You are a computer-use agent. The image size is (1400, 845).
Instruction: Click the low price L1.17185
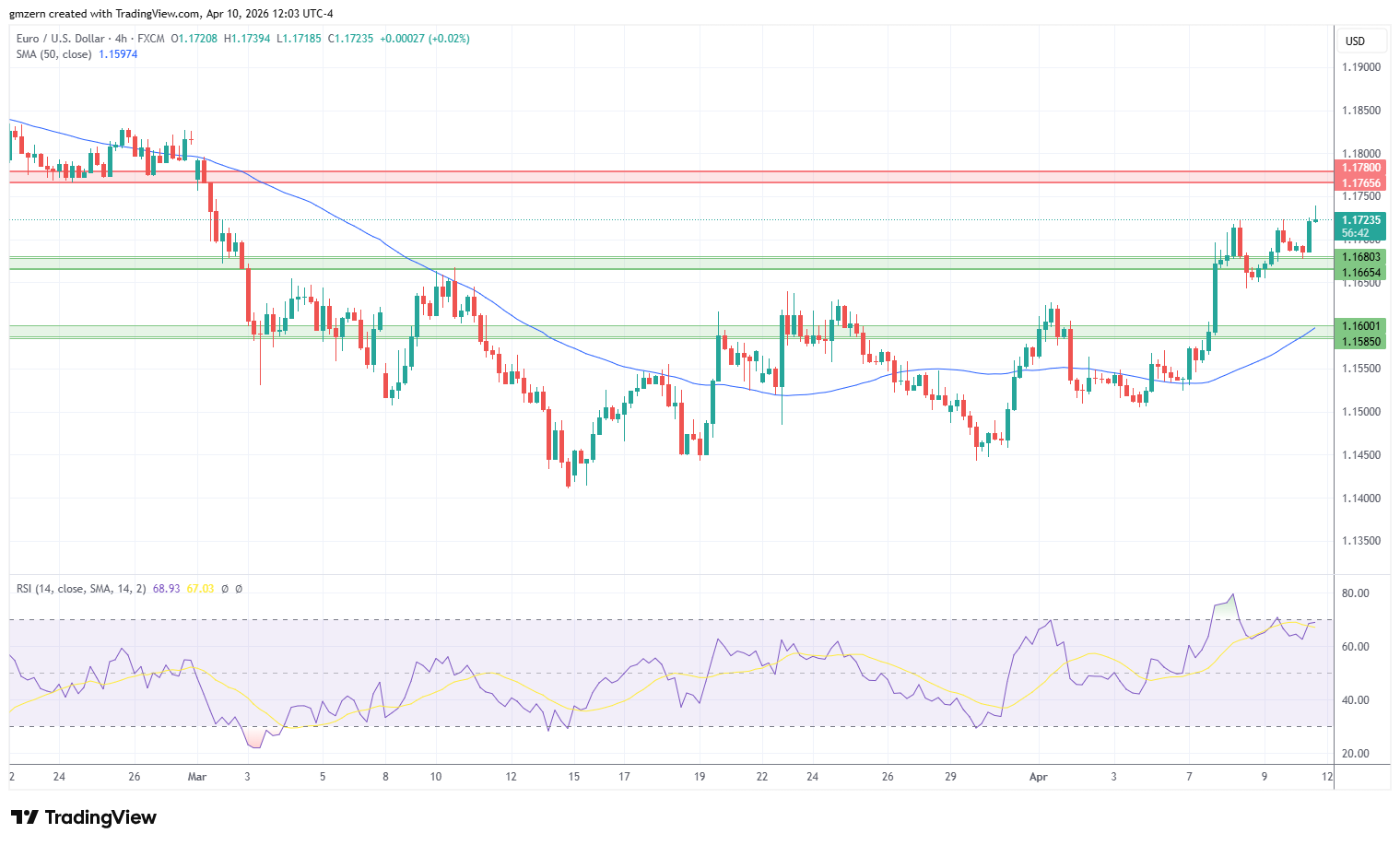[299, 39]
